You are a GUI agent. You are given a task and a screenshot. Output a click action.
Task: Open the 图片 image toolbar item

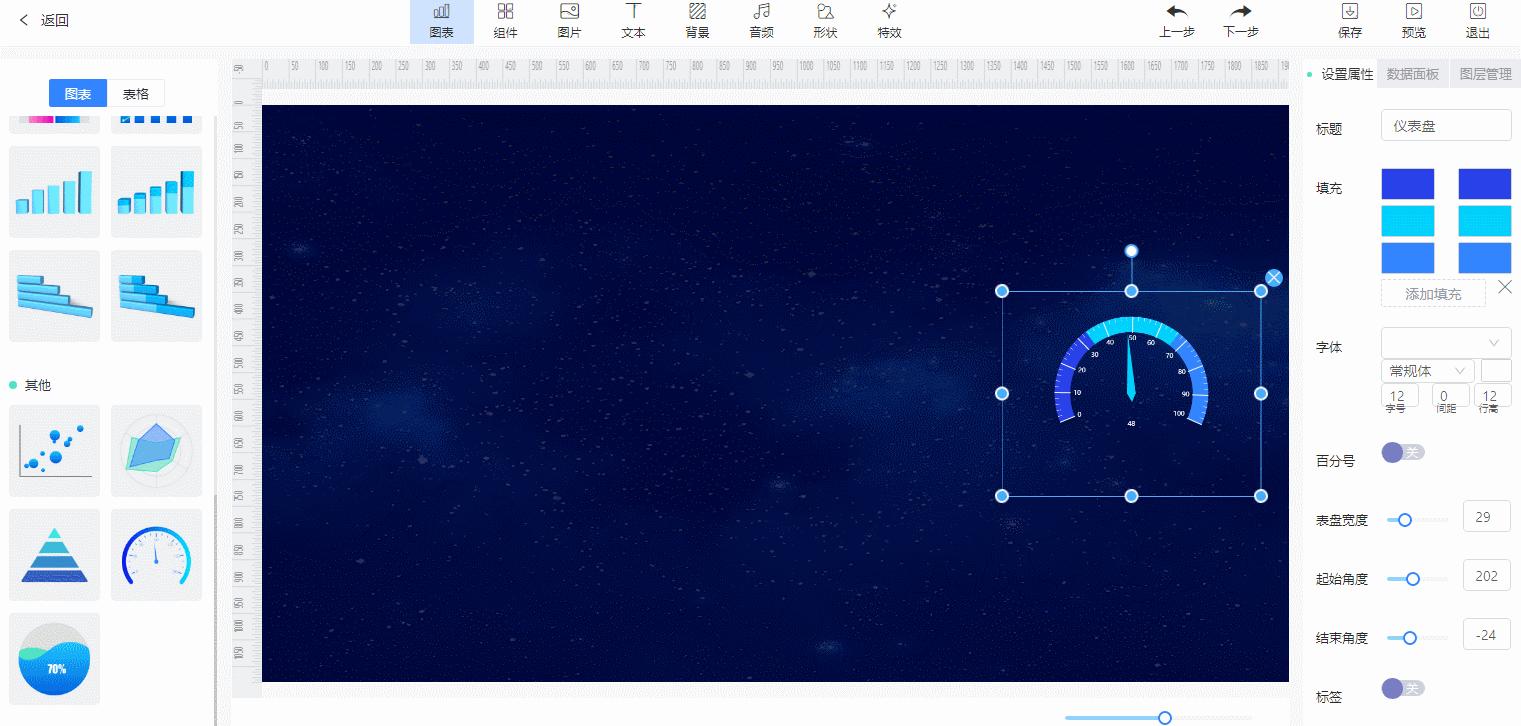click(x=569, y=21)
